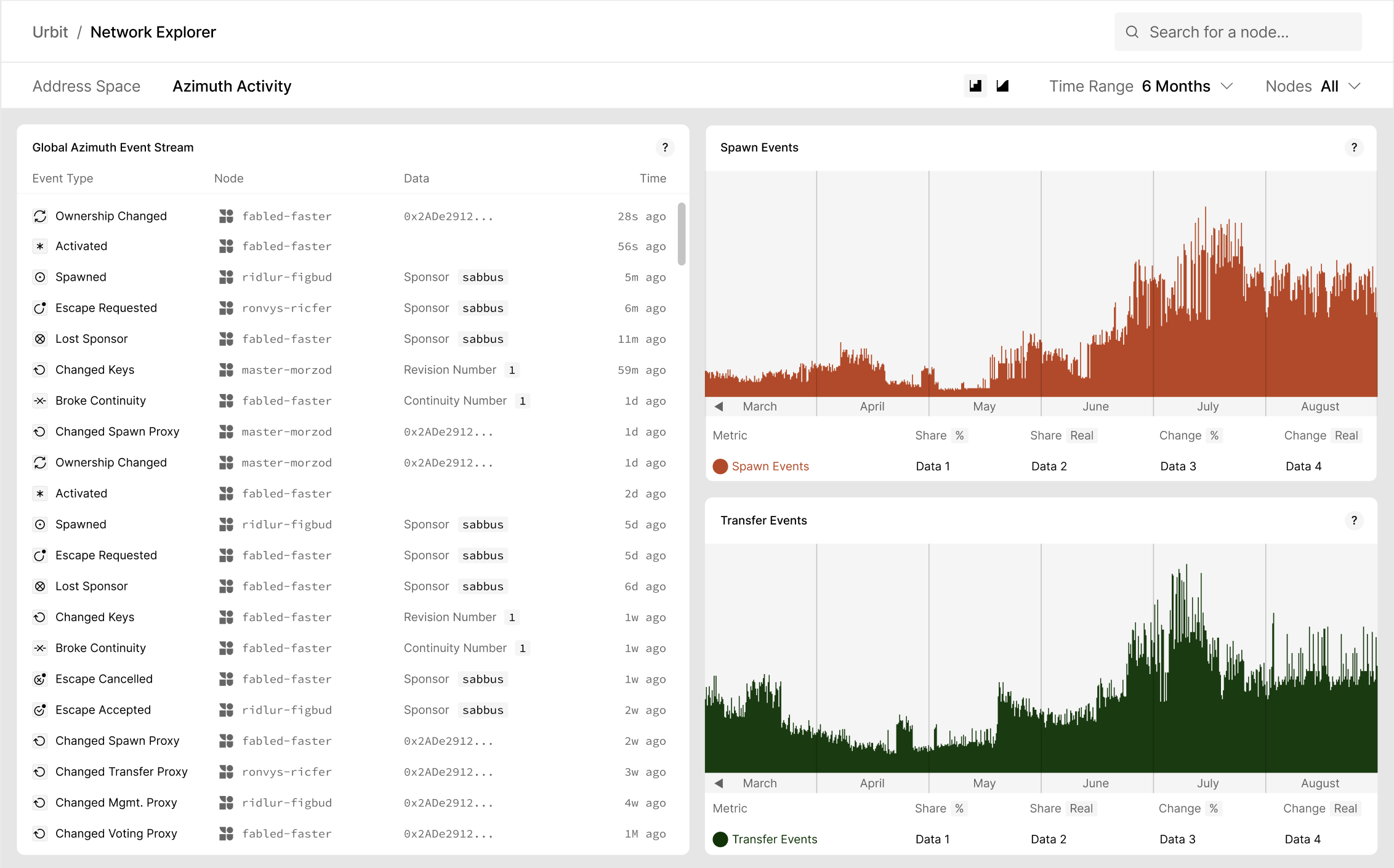1394x868 pixels.
Task: Click Changed Mgmt. Proxy event icon
Action: tap(40, 803)
